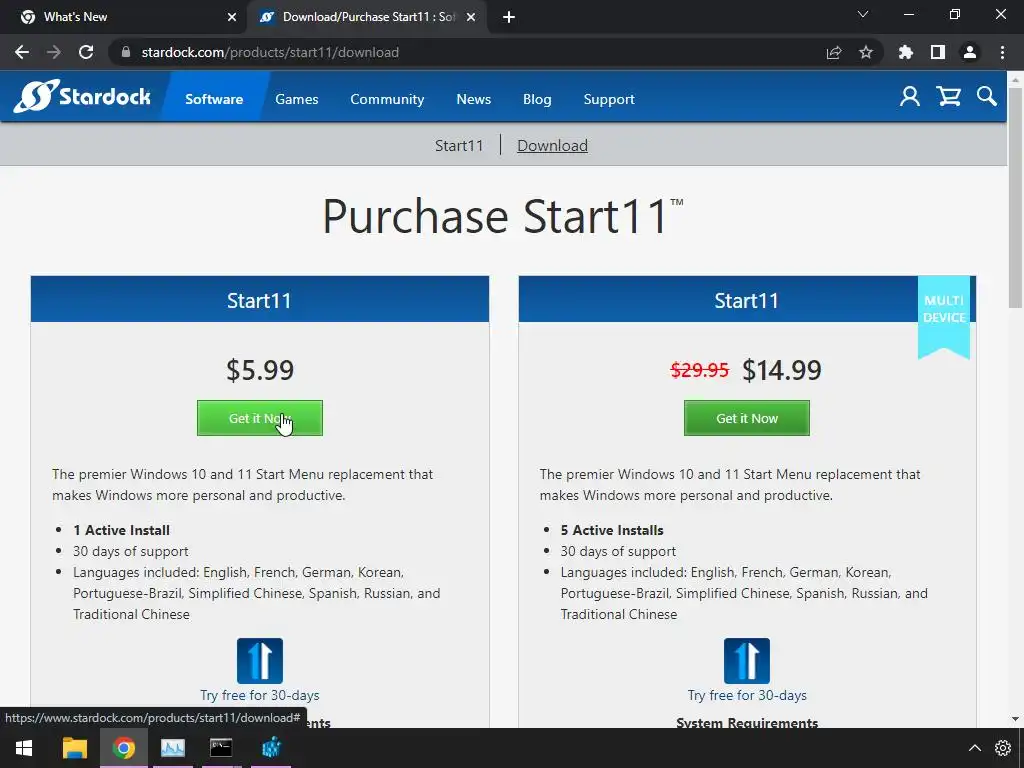Click the Download breadcrumb link
1024x768 pixels.
(x=552, y=146)
